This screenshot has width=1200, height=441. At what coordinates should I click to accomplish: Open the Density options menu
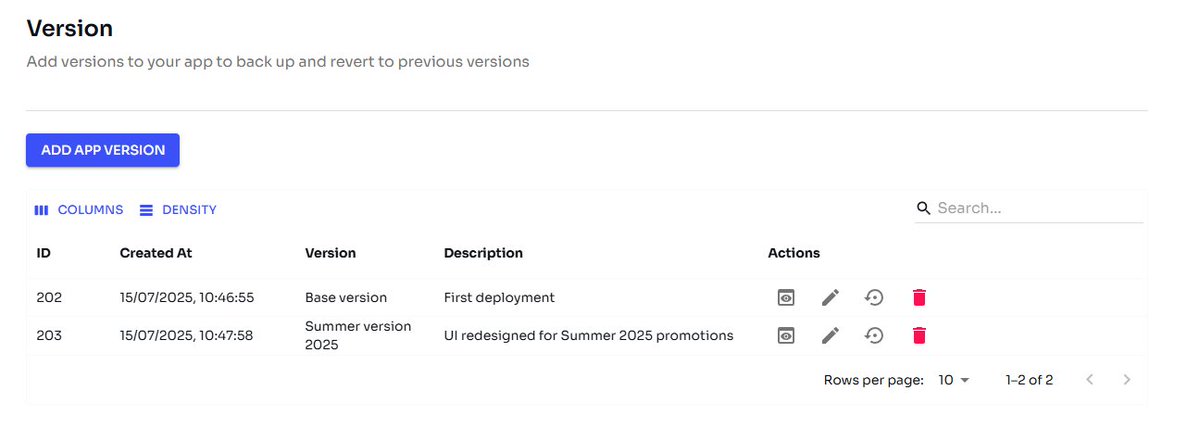tap(178, 210)
